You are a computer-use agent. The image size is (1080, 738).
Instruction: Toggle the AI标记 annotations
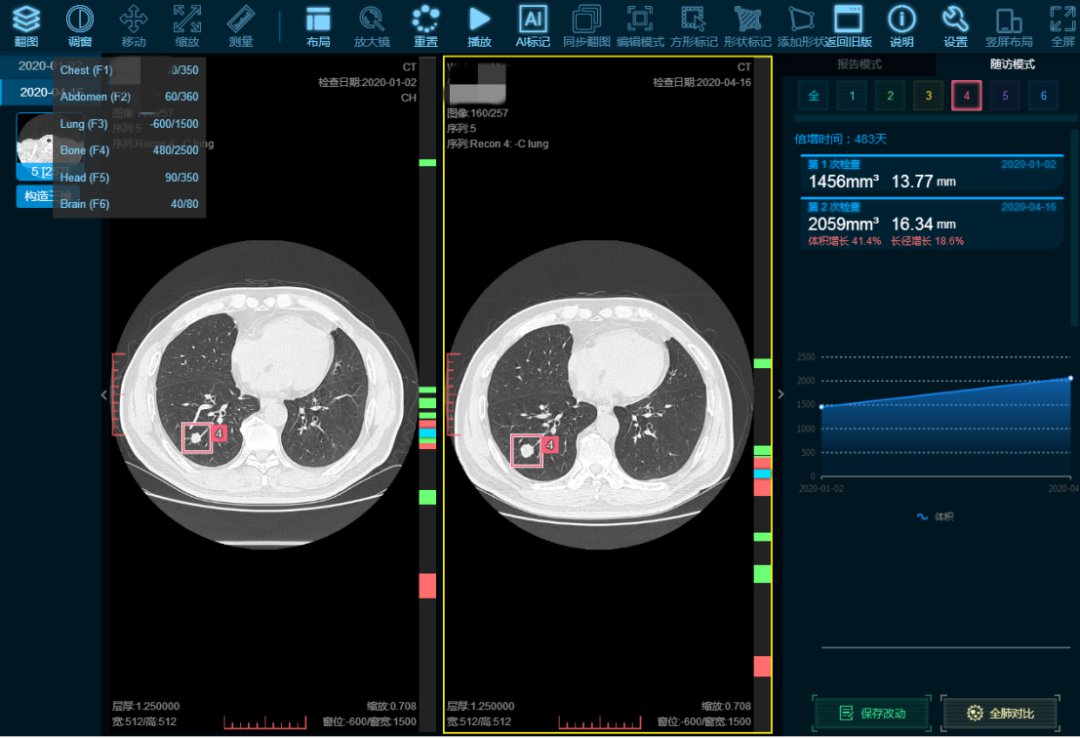click(x=532, y=25)
